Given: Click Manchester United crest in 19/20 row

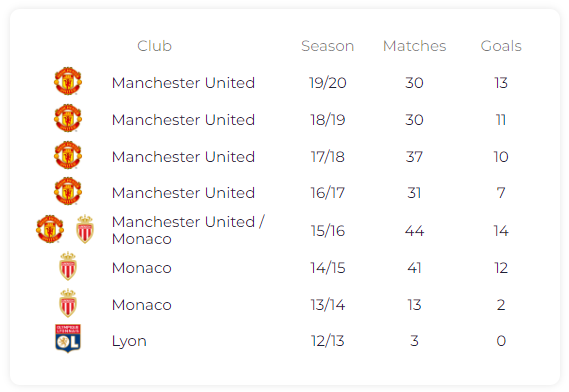Looking at the screenshot, I should tap(68, 81).
